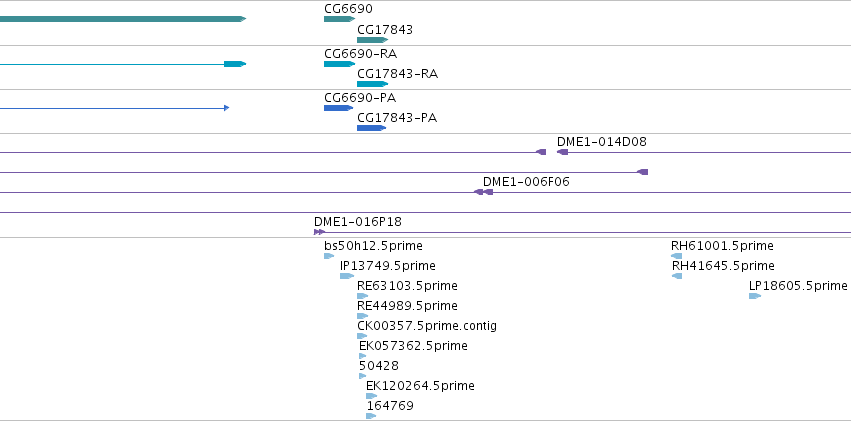The width and height of the screenshot is (851, 421).
Task: Select the bs50h12.5prime EST arrow
Action: (329, 256)
